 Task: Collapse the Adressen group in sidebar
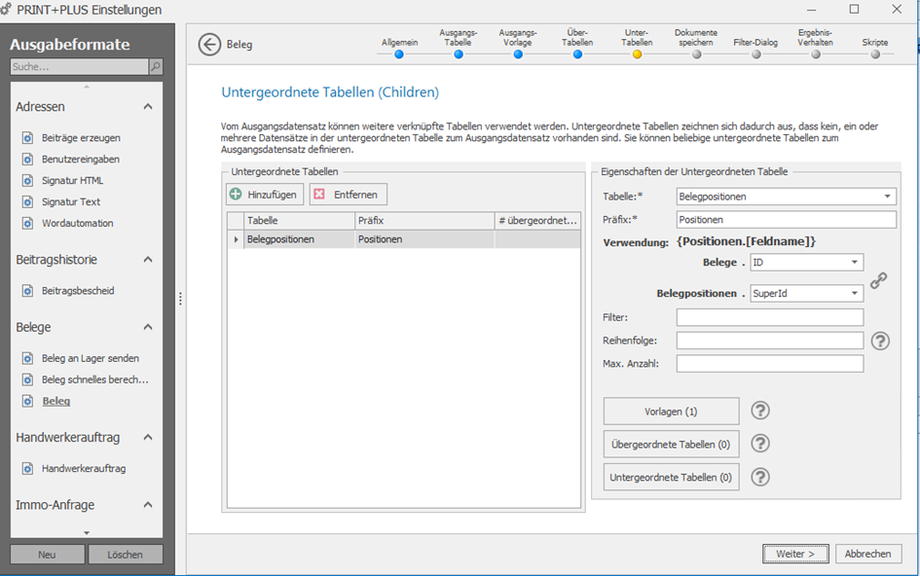[148, 107]
